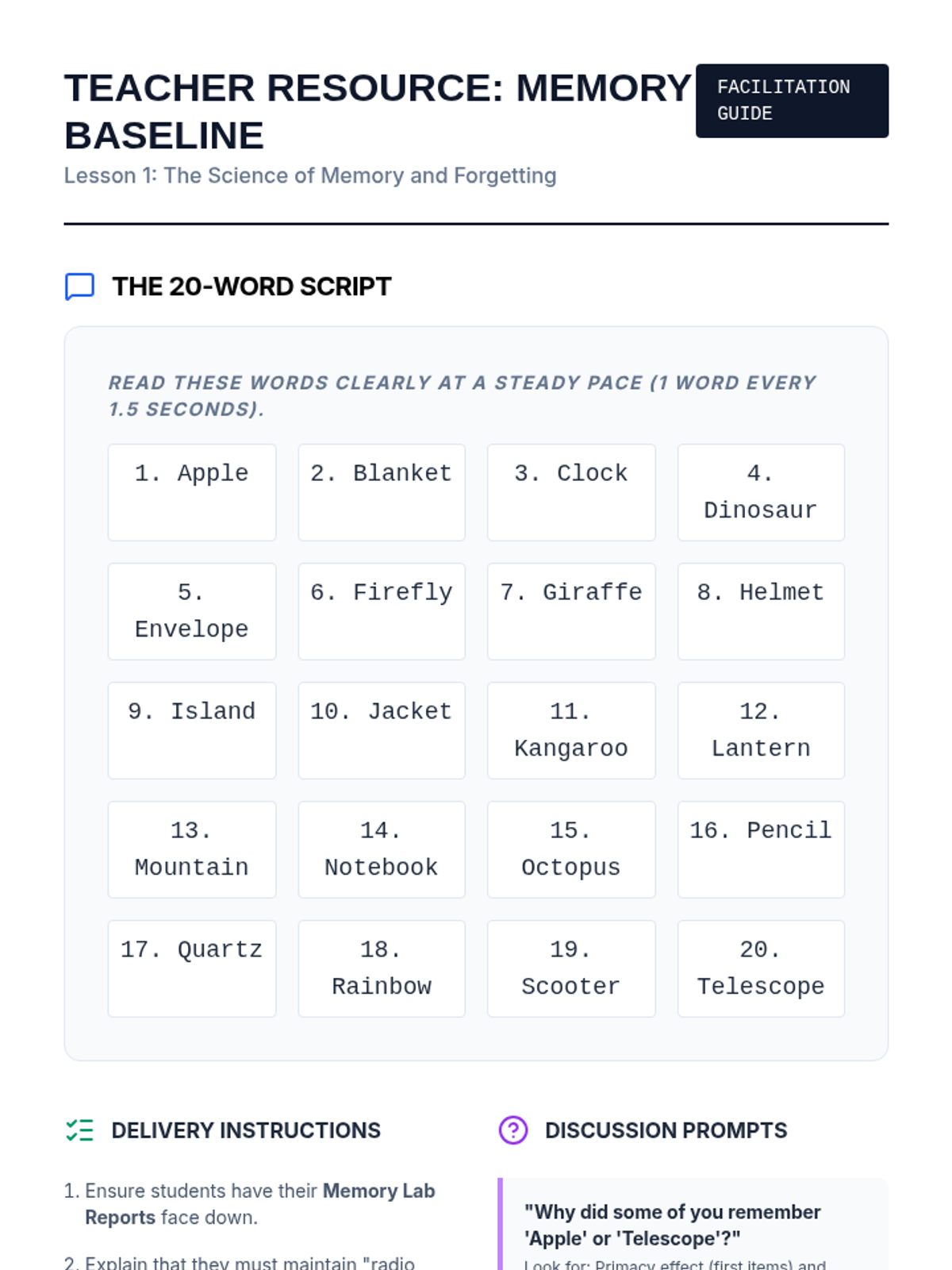Image resolution: width=952 pixels, height=1270 pixels.
Task: Click the 'Why did some of you remember' prompt
Action: click(x=672, y=1225)
